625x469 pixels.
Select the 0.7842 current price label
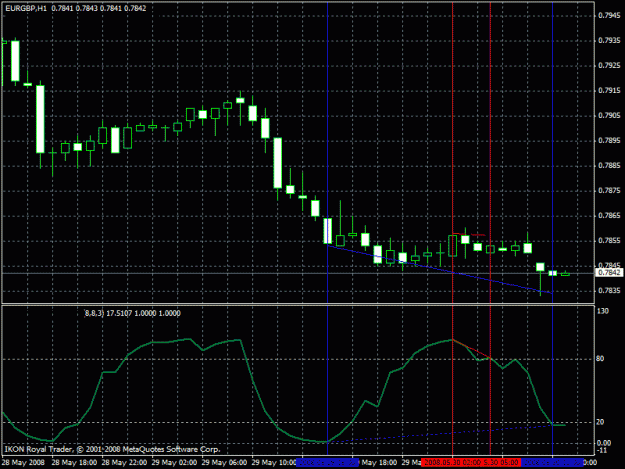[x=609, y=273]
